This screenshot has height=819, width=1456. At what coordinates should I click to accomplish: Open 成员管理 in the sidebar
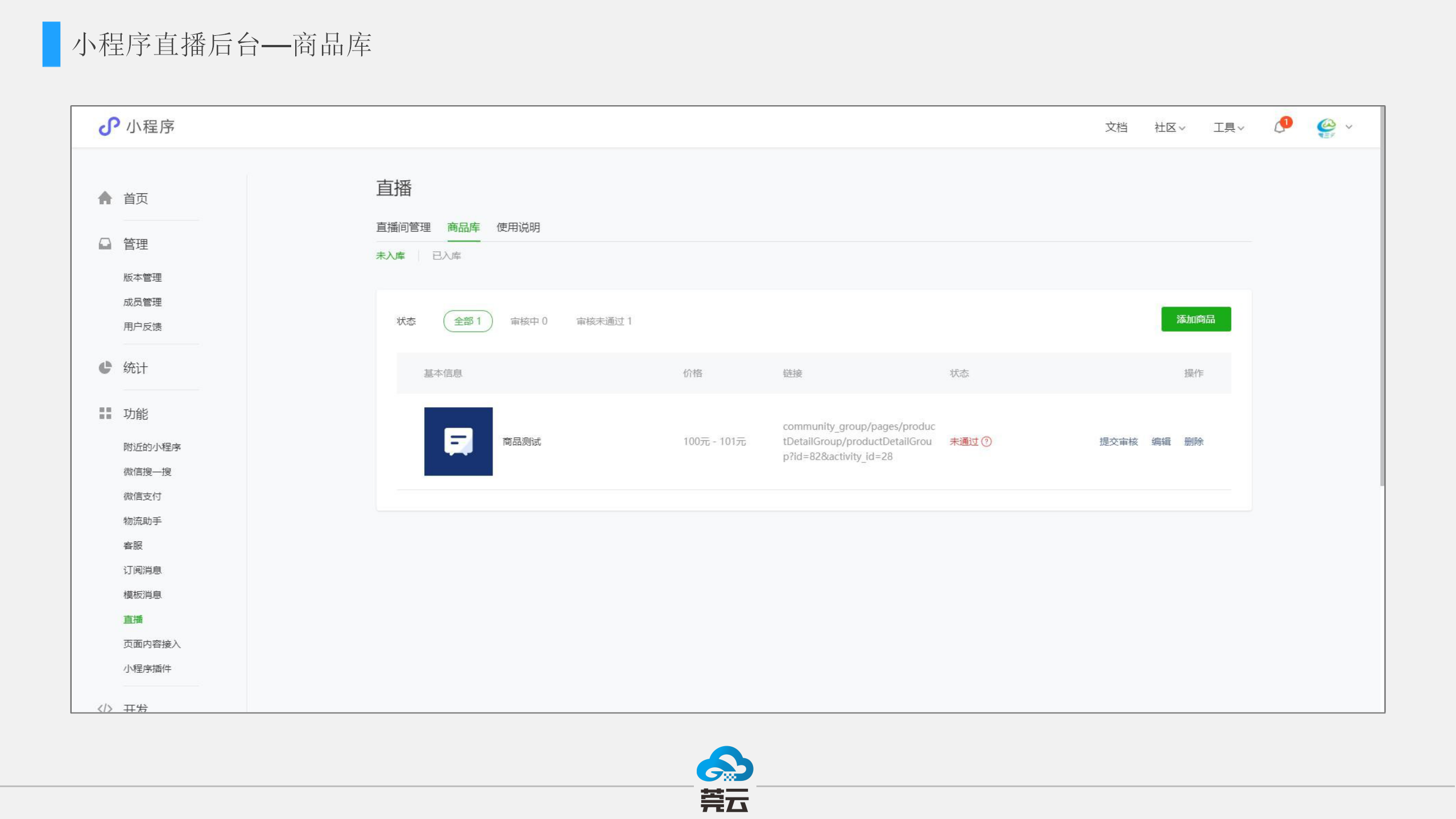(x=142, y=302)
